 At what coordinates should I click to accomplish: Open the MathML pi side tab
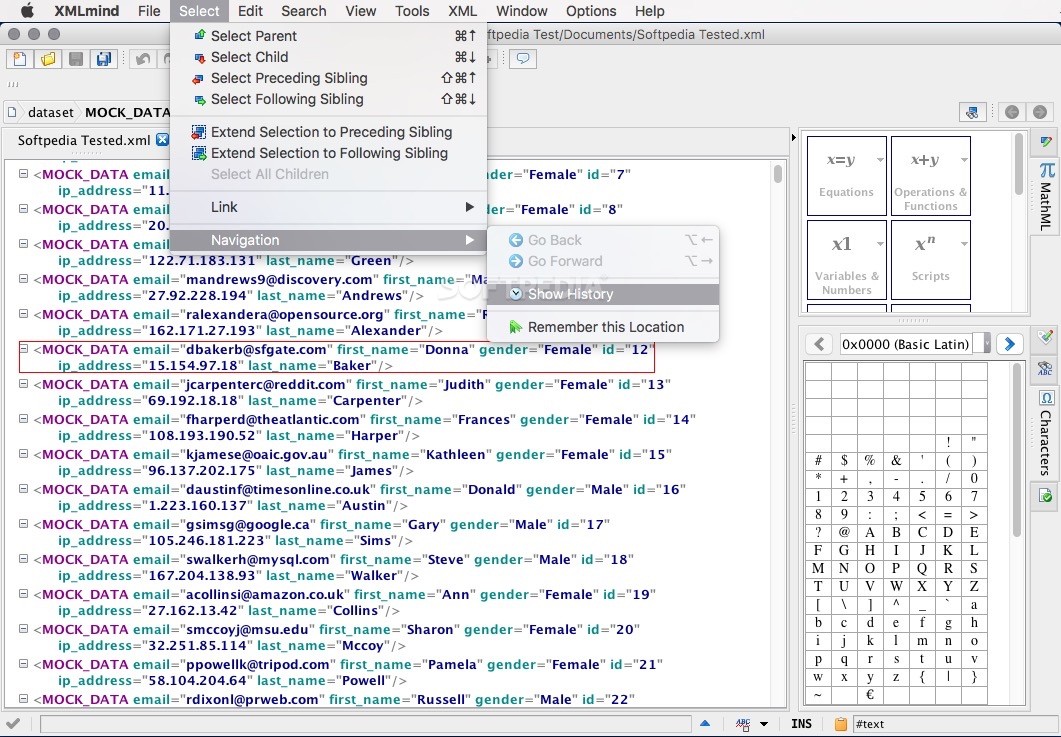pos(1046,198)
